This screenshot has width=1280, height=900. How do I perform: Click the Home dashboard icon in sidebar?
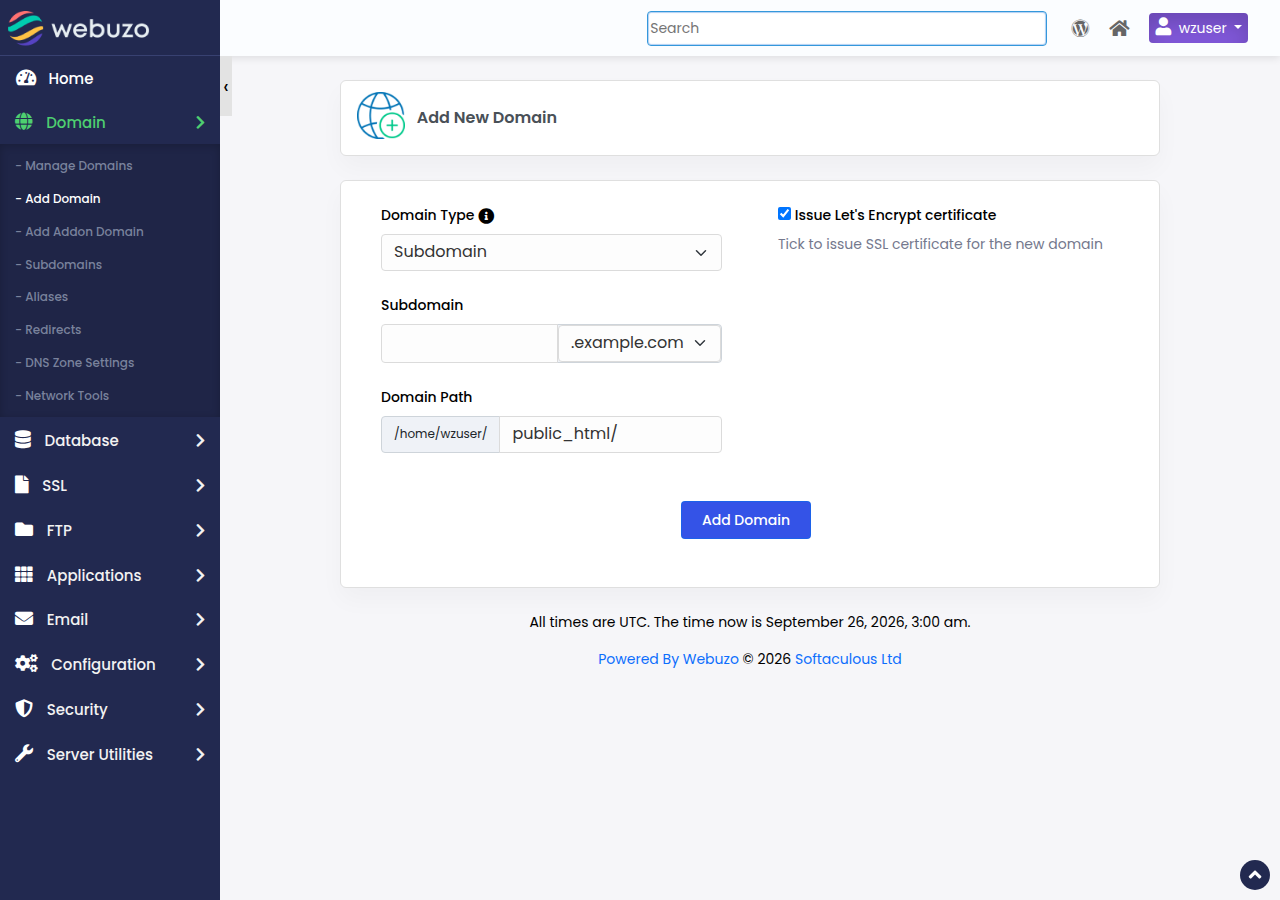(x=26, y=78)
